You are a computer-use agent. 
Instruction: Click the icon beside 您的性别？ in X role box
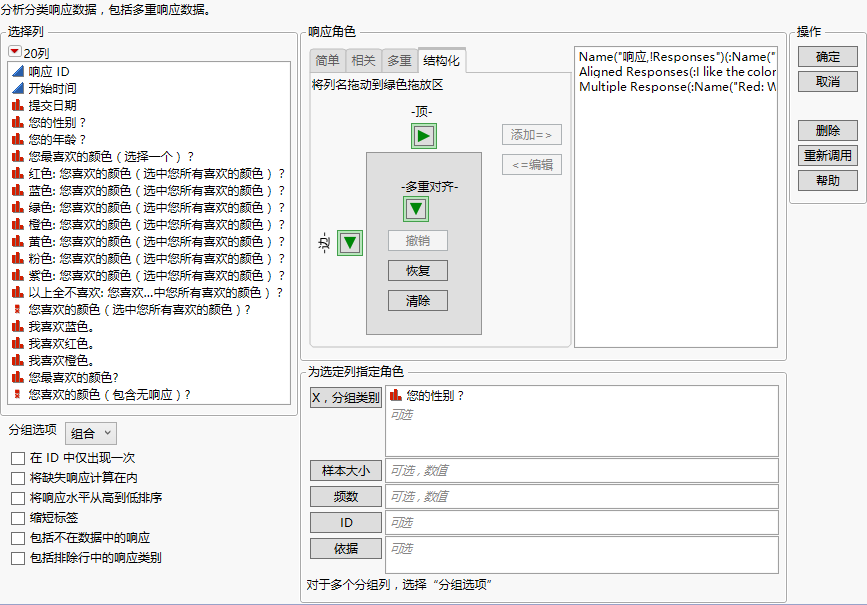(x=395, y=395)
